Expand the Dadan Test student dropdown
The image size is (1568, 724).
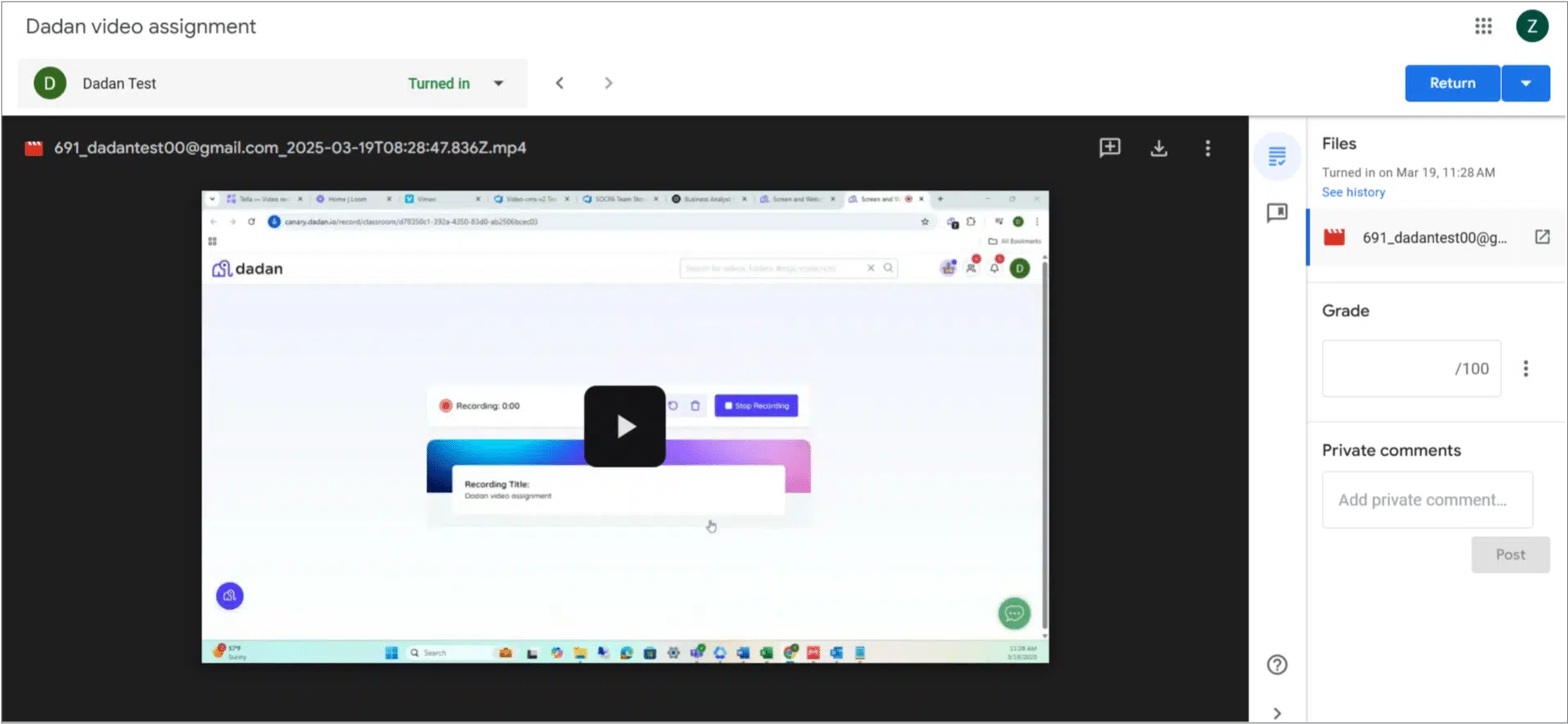498,83
